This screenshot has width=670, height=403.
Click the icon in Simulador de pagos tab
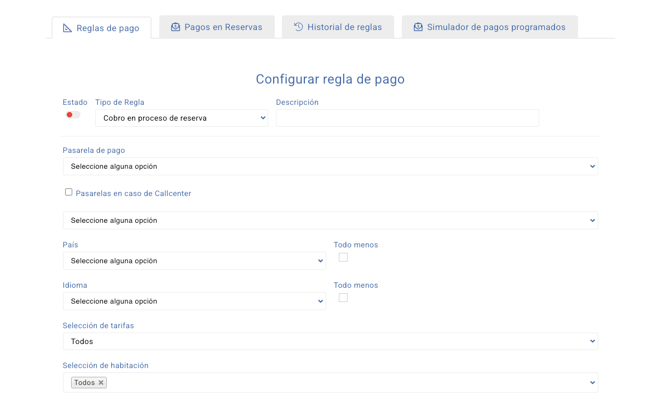418,27
